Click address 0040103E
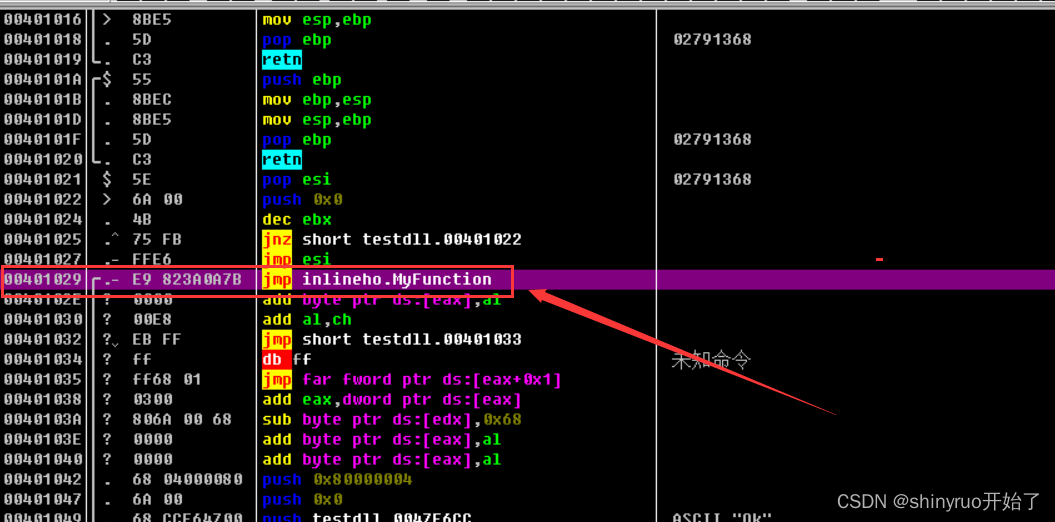The image size is (1055, 522). click(43, 439)
